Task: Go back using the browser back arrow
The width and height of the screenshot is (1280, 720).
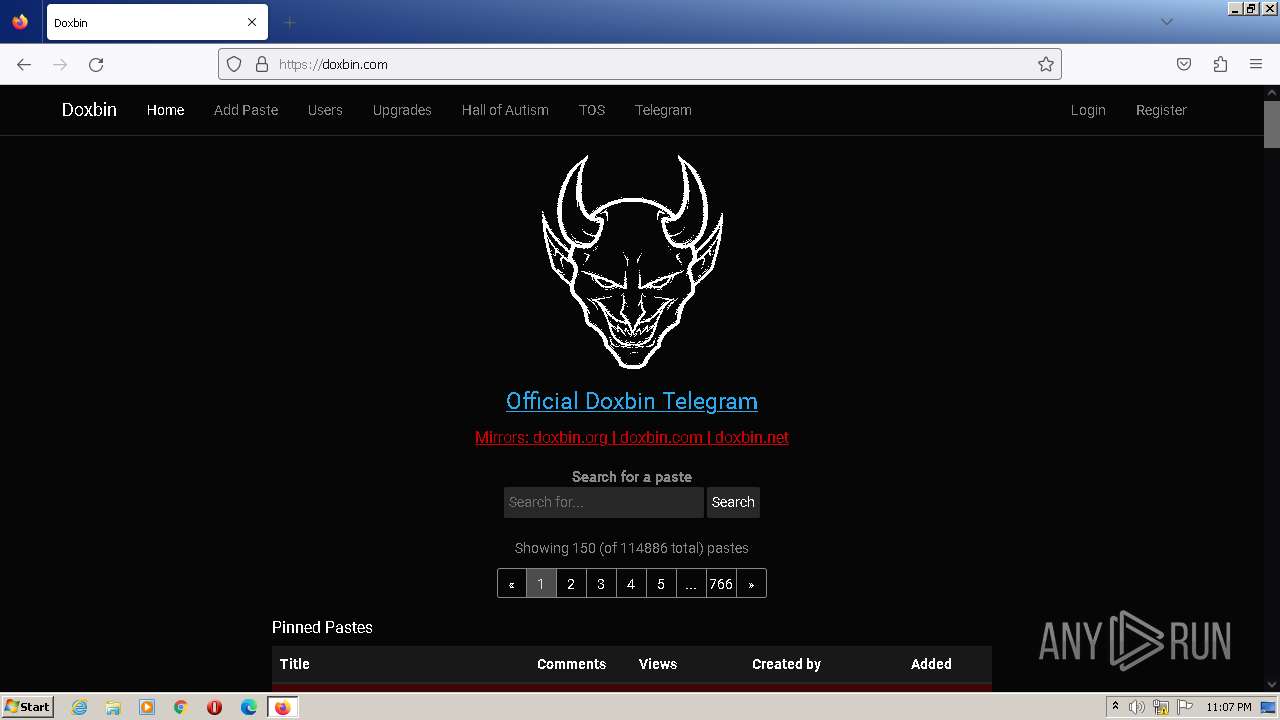Action: [x=24, y=64]
